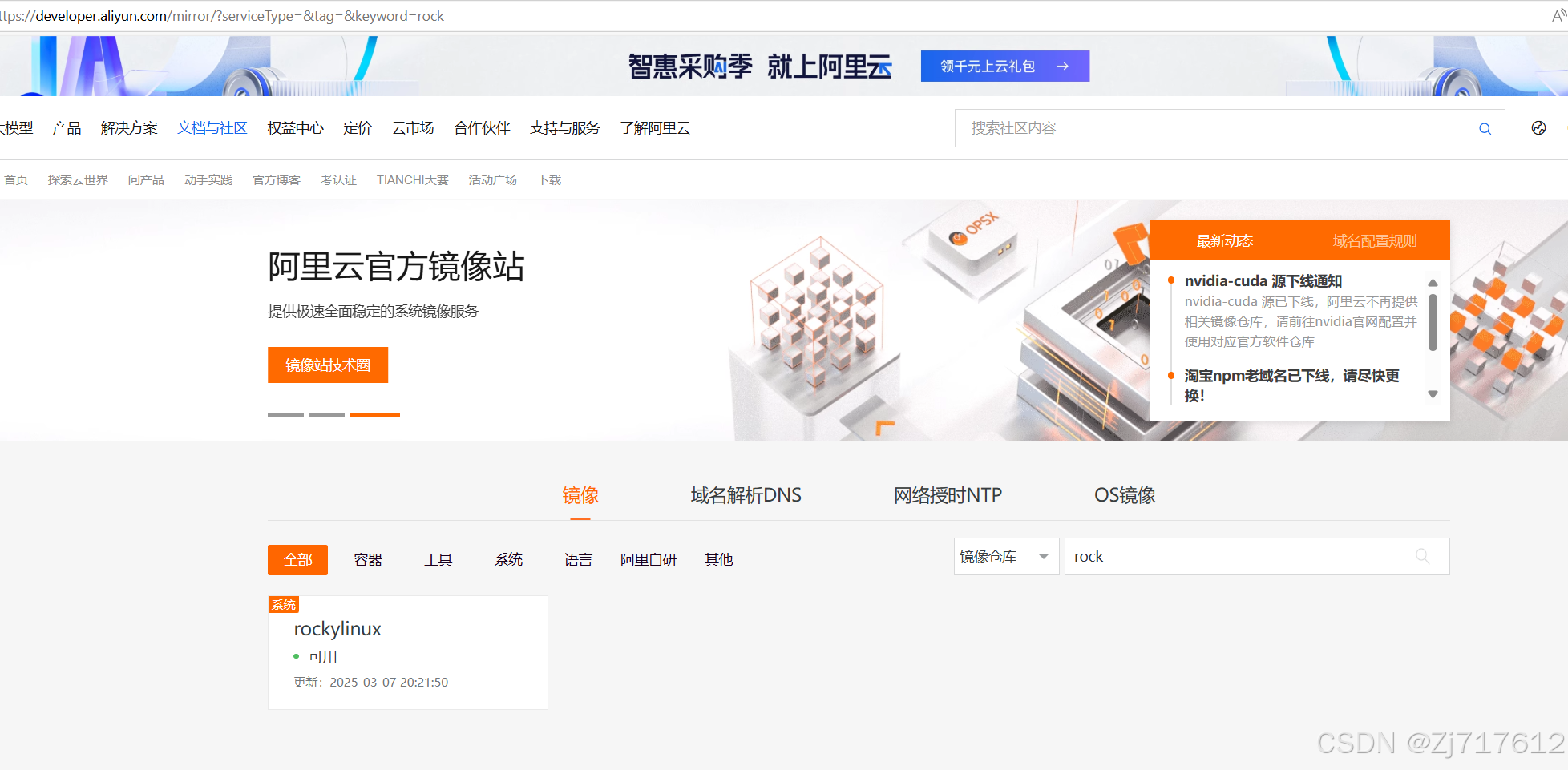The image size is (1568, 770).
Task: Filter mirrors by 语言
Action: click(578, 559)
